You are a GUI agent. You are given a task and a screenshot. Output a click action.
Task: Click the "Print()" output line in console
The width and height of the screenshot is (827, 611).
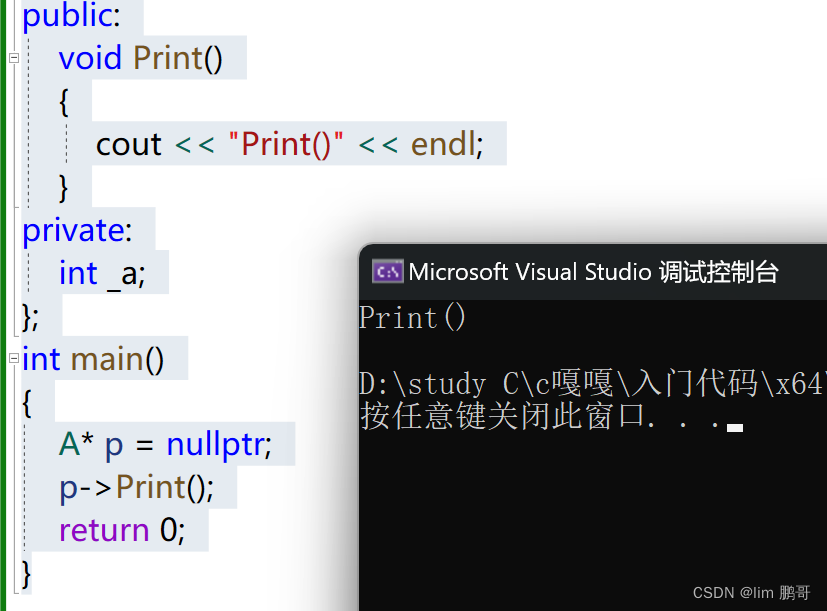pyautogui.click(x=412, y=318)
